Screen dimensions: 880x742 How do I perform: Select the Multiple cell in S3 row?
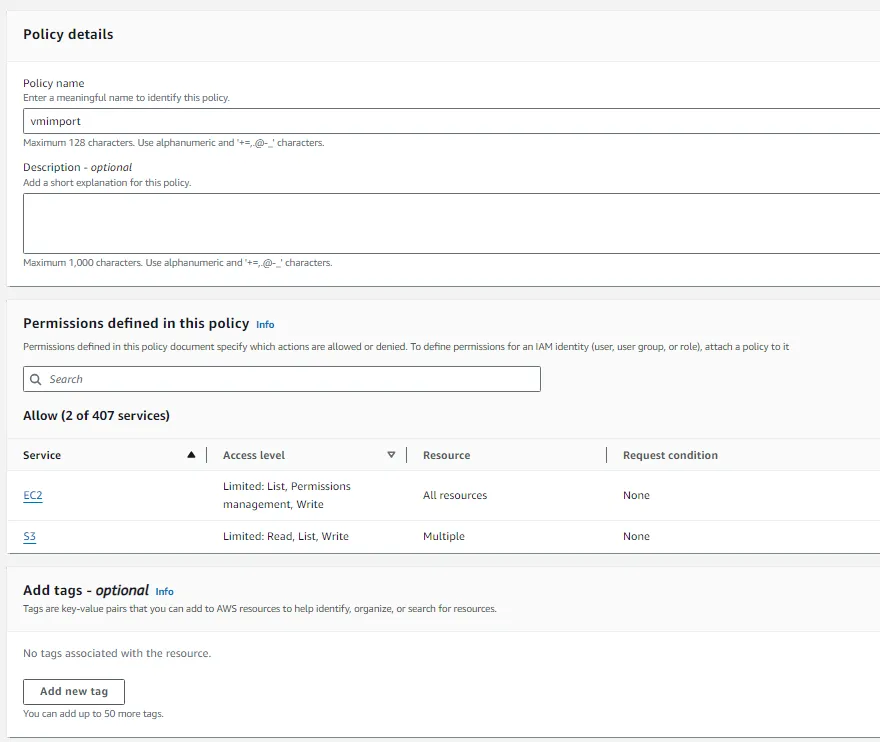[x=444, y=537]
